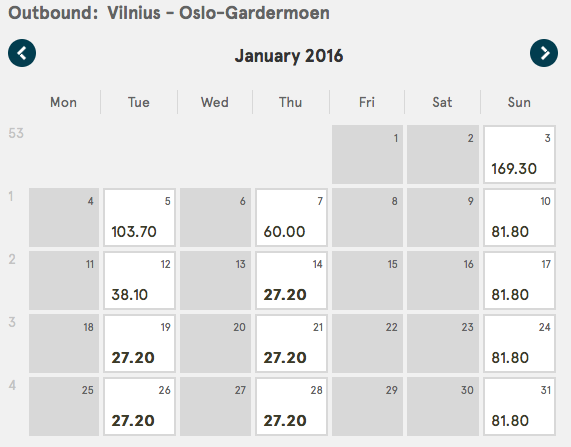Click the January 2016 month heading

click(289, 56)
